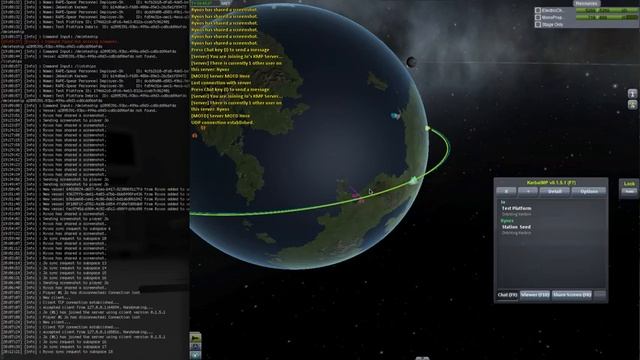Viewport: 640px width, 360px height.
Task: Click the pink marker on the planet surface
Action: tap(356, 196)
